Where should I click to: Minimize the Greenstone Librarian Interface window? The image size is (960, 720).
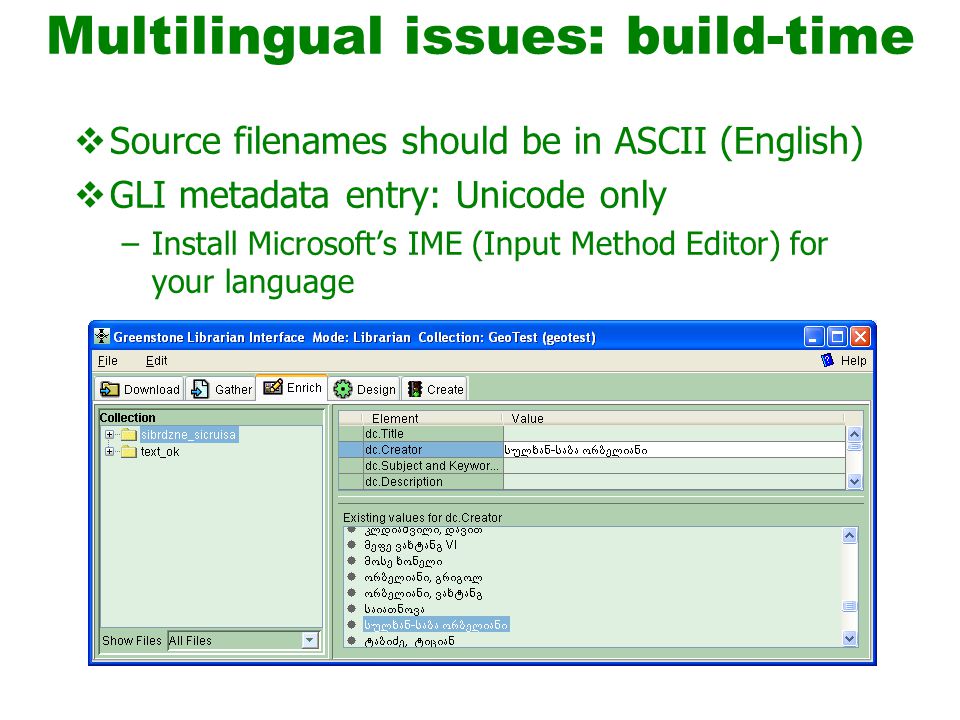coord(814,337)
